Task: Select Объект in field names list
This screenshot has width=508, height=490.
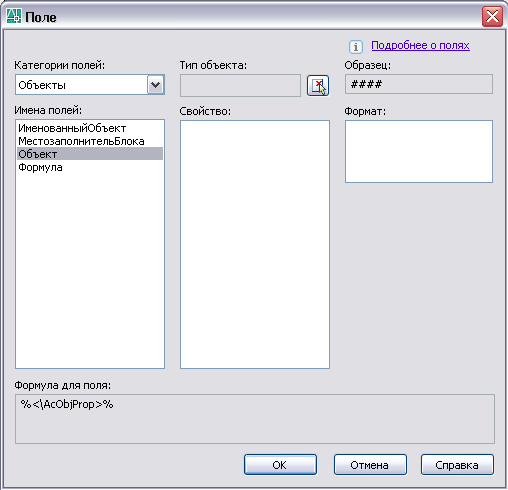Action: point(90,154)
